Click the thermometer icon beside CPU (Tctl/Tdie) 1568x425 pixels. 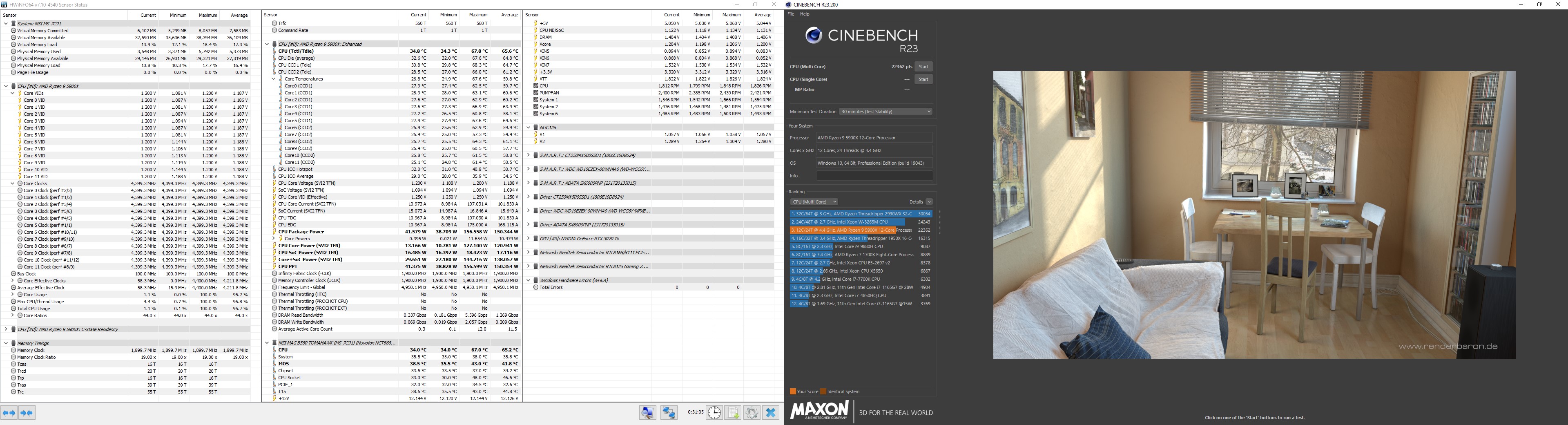[x=274, y=51]
